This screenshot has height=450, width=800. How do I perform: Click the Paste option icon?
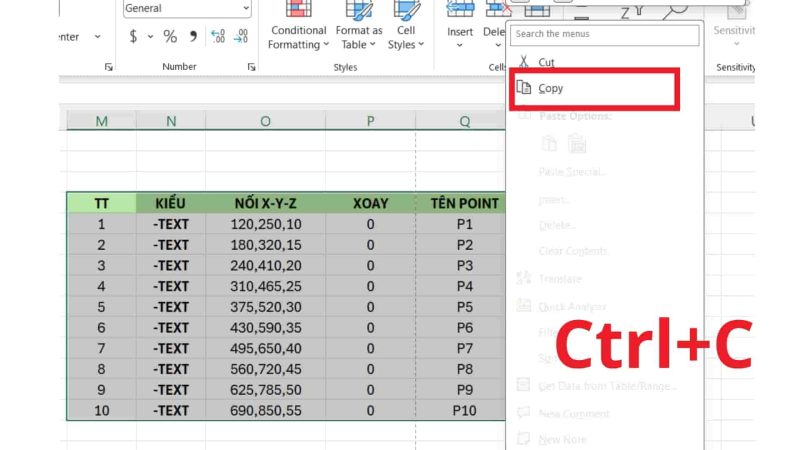tap(549, 144)
